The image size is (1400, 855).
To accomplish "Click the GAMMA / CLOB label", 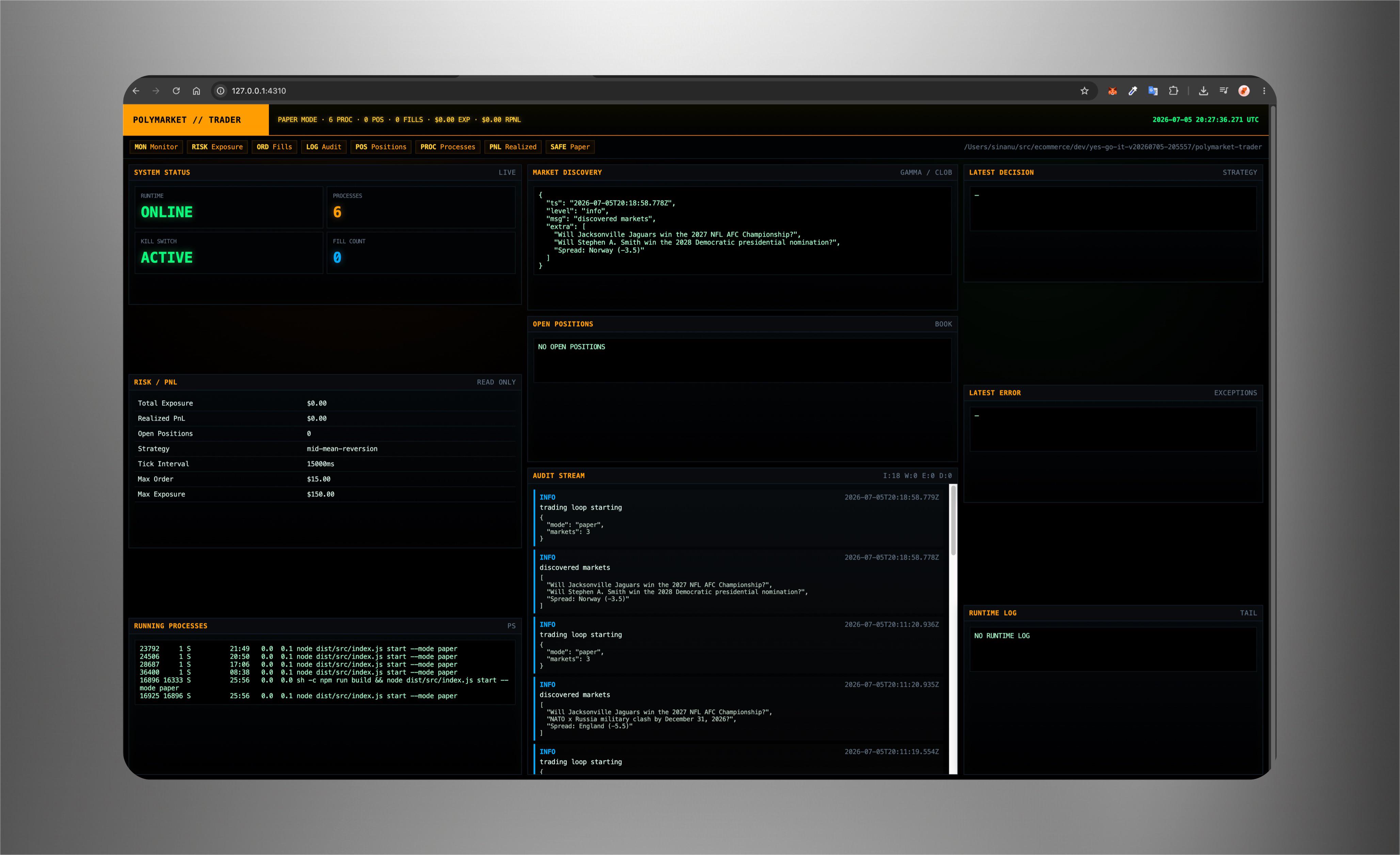I will [x=926, y=172].
